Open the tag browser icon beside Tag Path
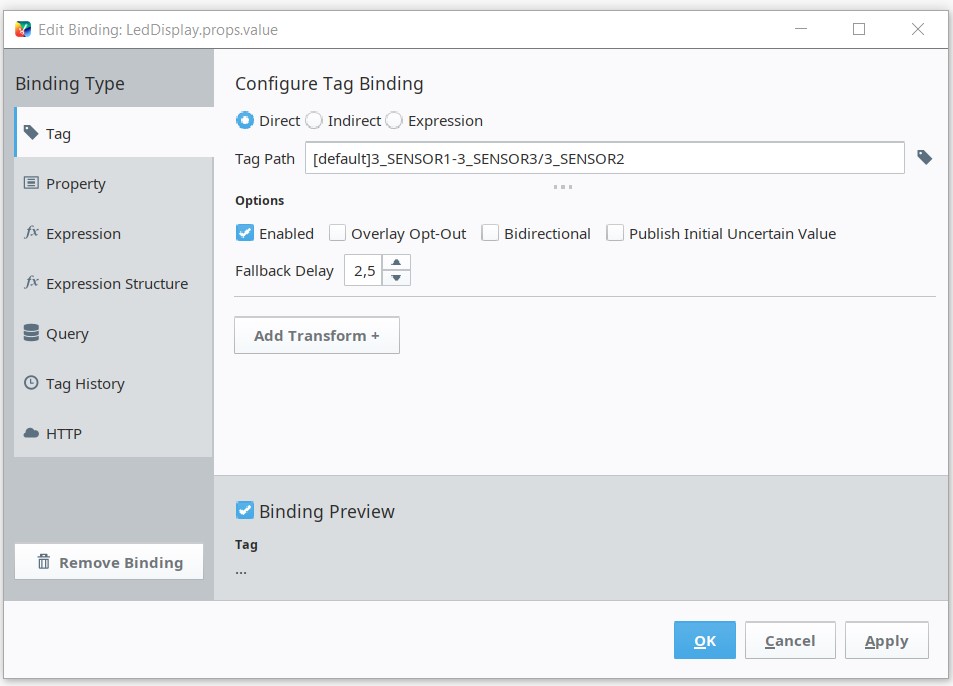This screenshot has height=686, width=953. point(924,157)
